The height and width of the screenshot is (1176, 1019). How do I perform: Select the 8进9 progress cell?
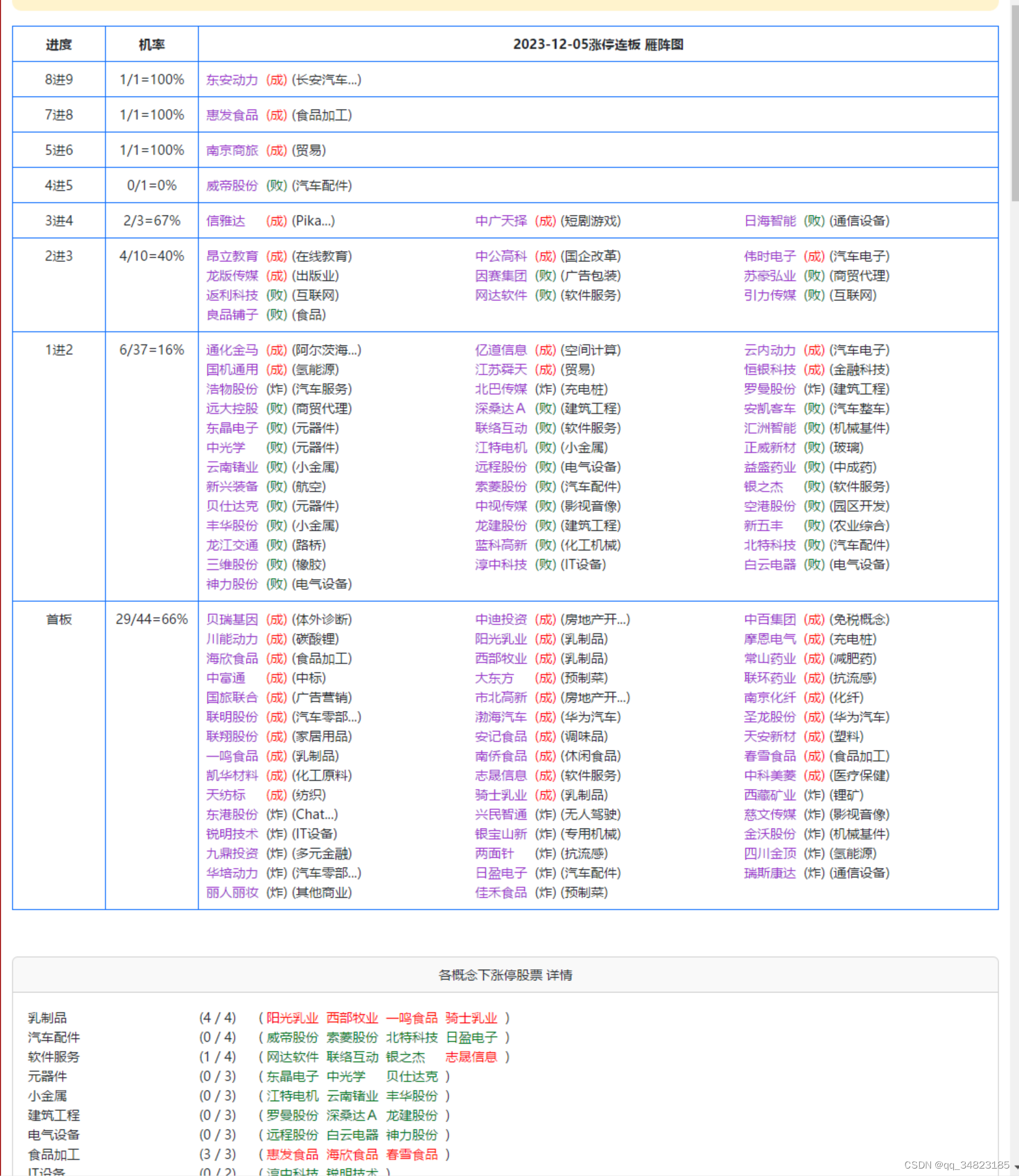click(59, 80)
